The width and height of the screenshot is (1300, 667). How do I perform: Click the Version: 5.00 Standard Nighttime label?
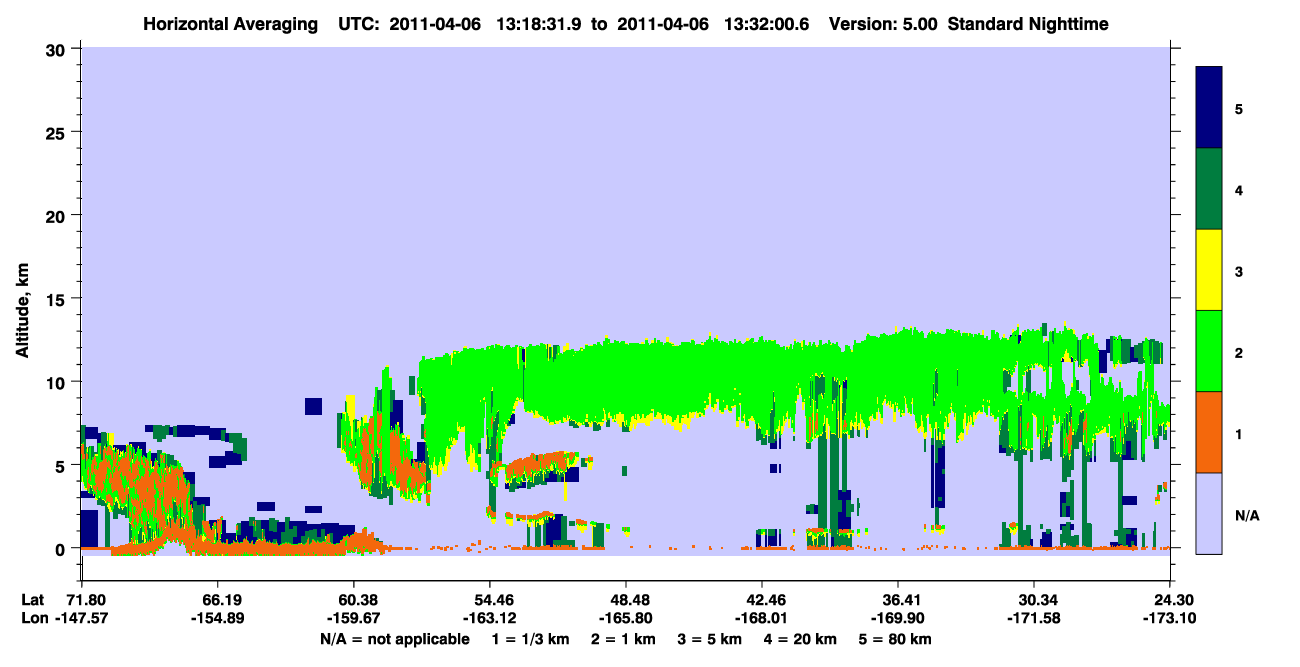pyautogui.click(x=968, y=22)
